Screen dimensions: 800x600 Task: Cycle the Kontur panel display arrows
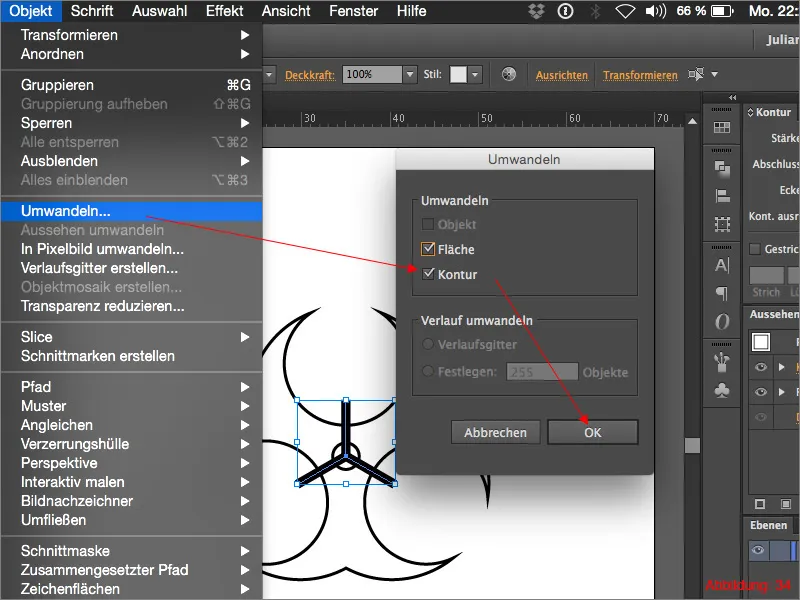point(750,112)
